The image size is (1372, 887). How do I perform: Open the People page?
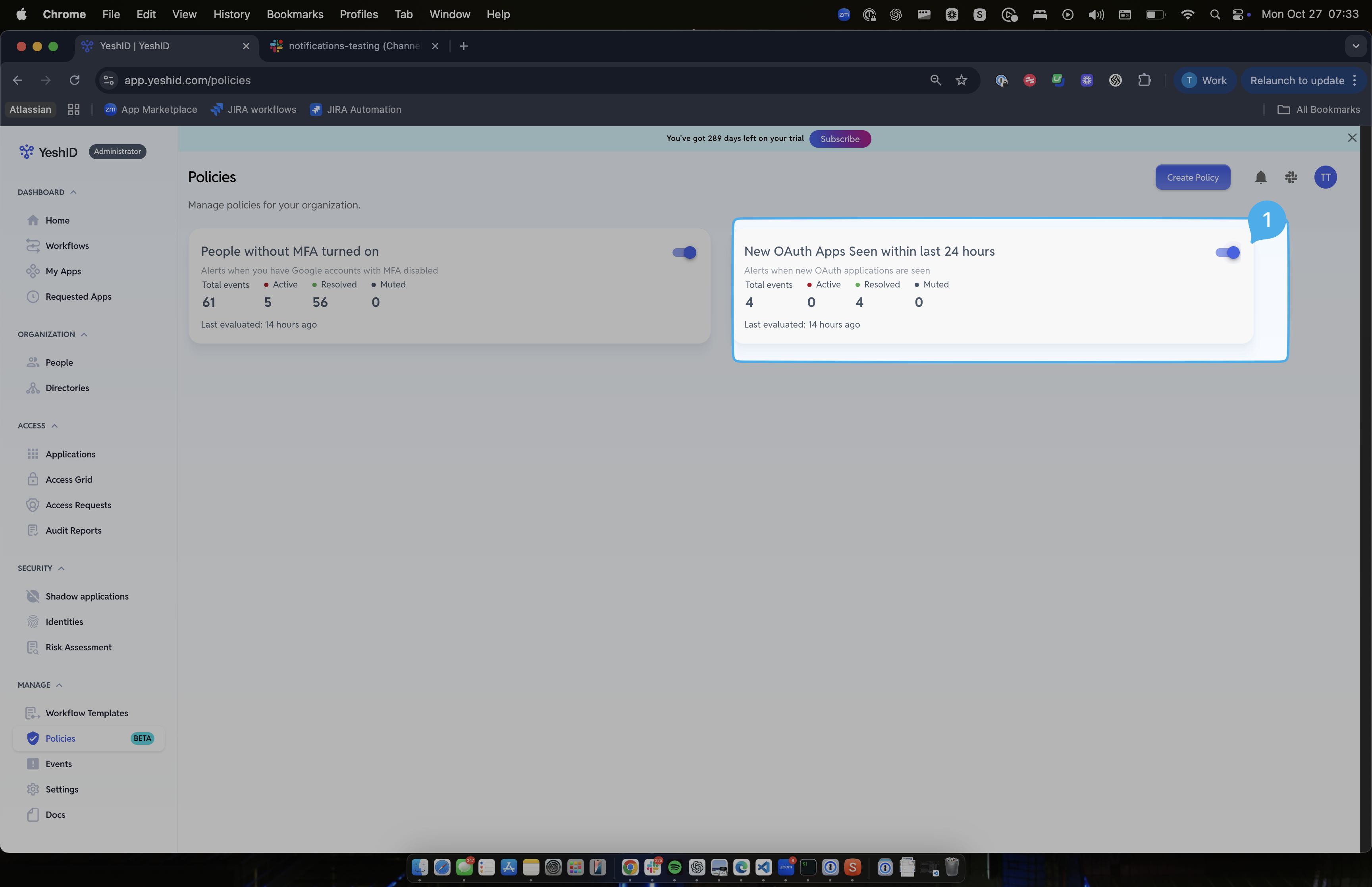[59, 363]
